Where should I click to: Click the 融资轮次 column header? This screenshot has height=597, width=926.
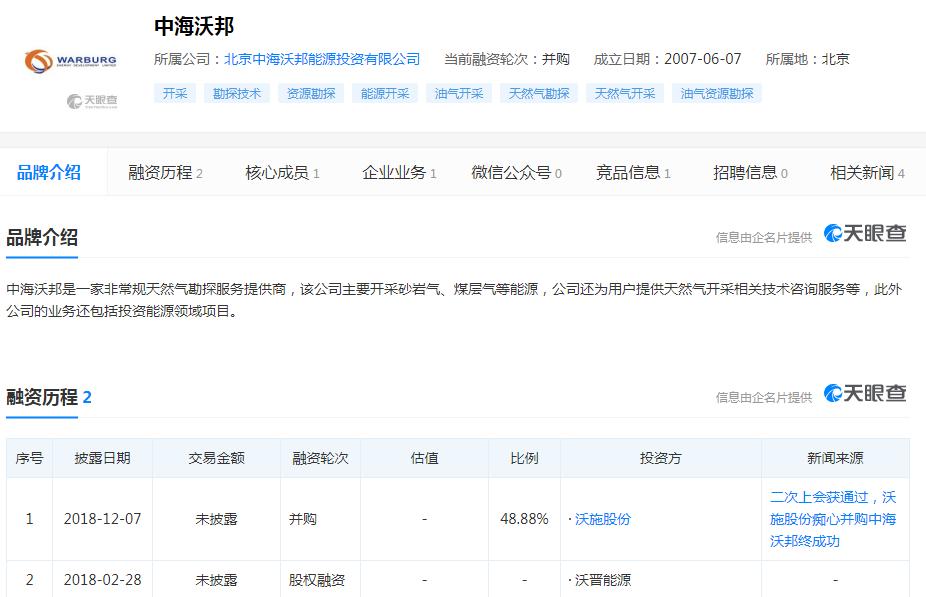pos(320,458)
